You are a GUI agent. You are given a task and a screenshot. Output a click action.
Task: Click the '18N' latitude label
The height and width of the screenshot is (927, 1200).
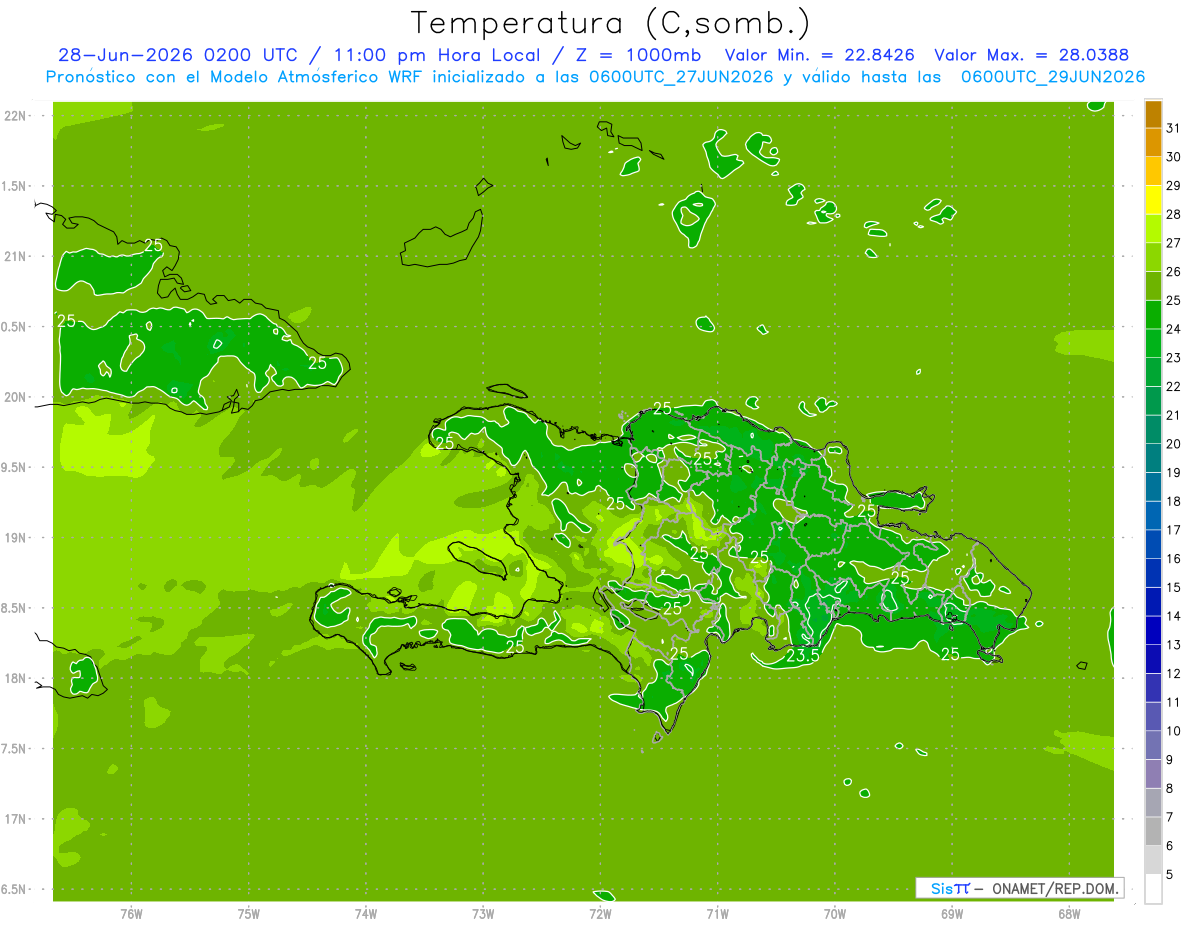click(x=15, y=678)
